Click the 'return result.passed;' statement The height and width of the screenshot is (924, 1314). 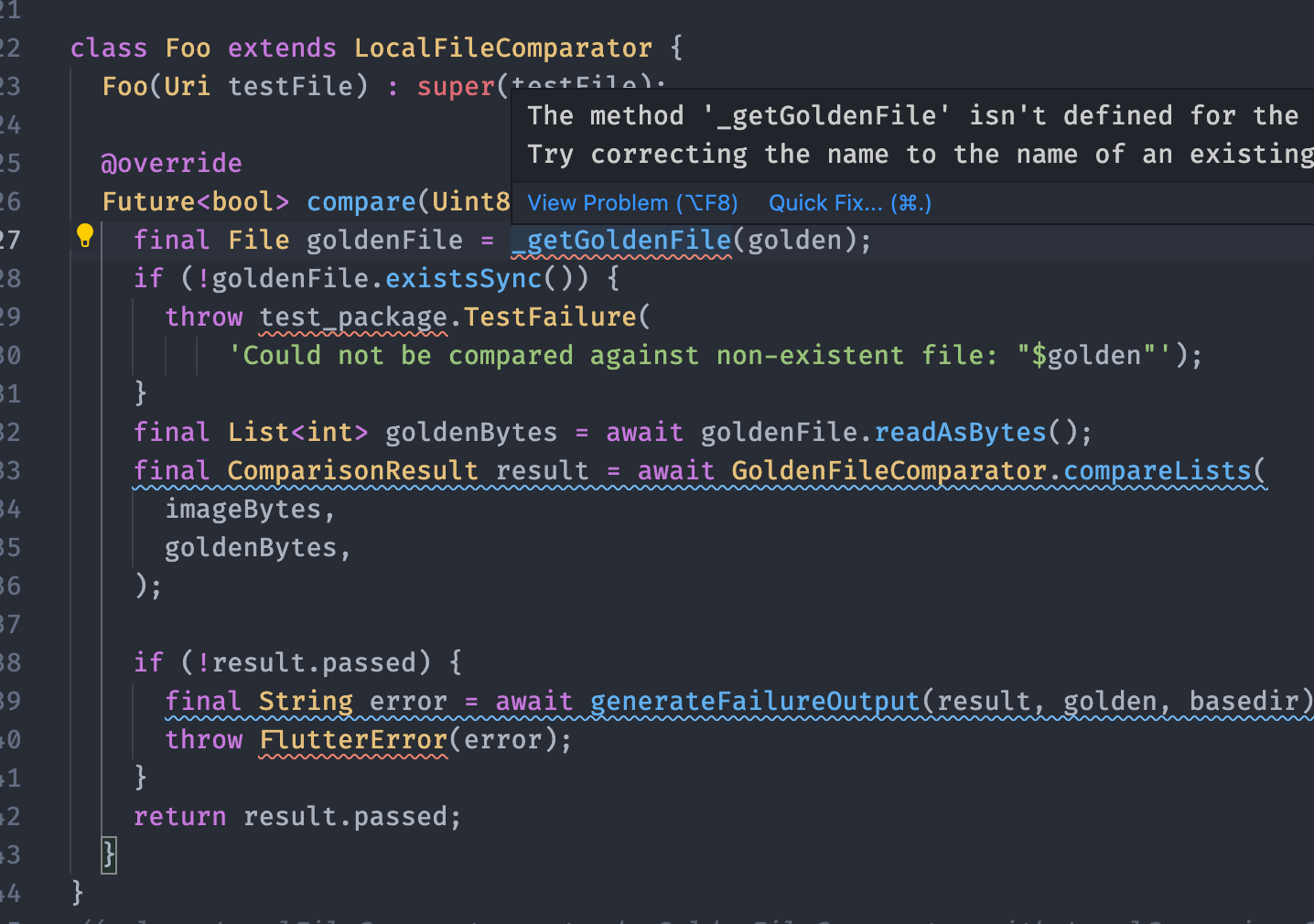point(297,817)
